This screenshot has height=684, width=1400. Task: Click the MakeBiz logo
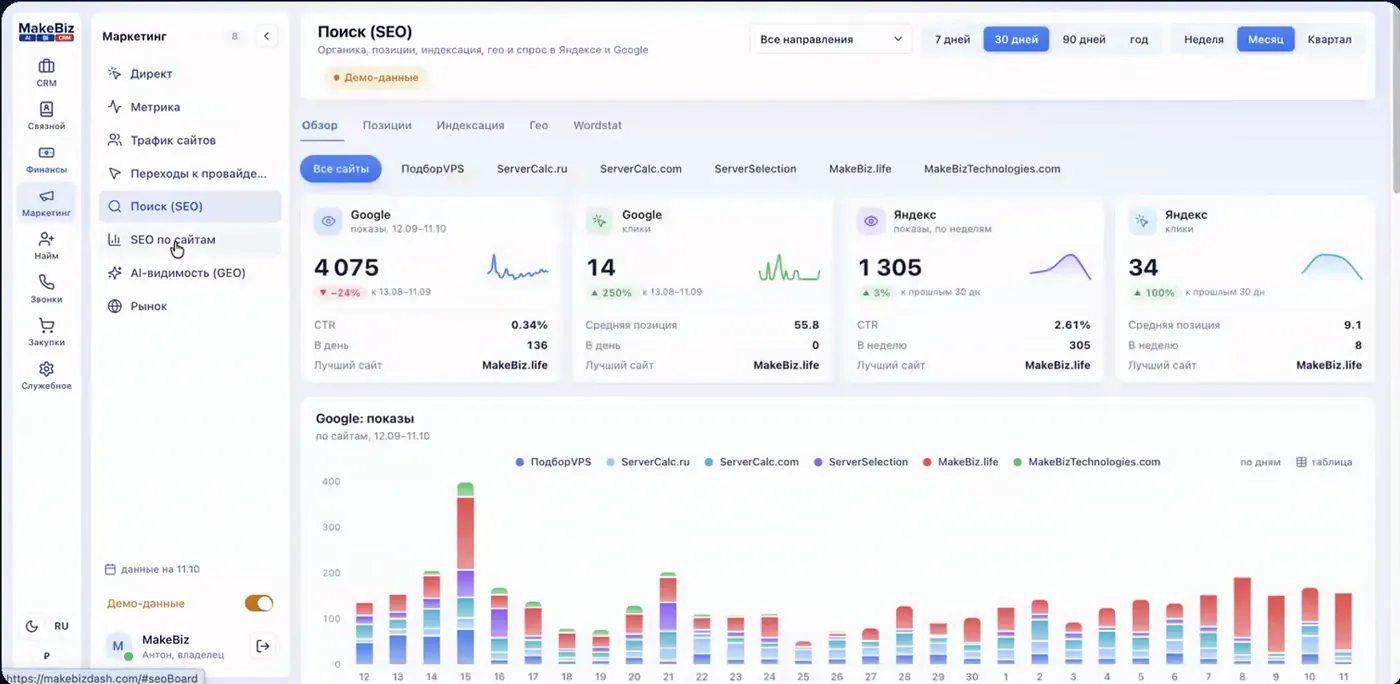point(47,31)
